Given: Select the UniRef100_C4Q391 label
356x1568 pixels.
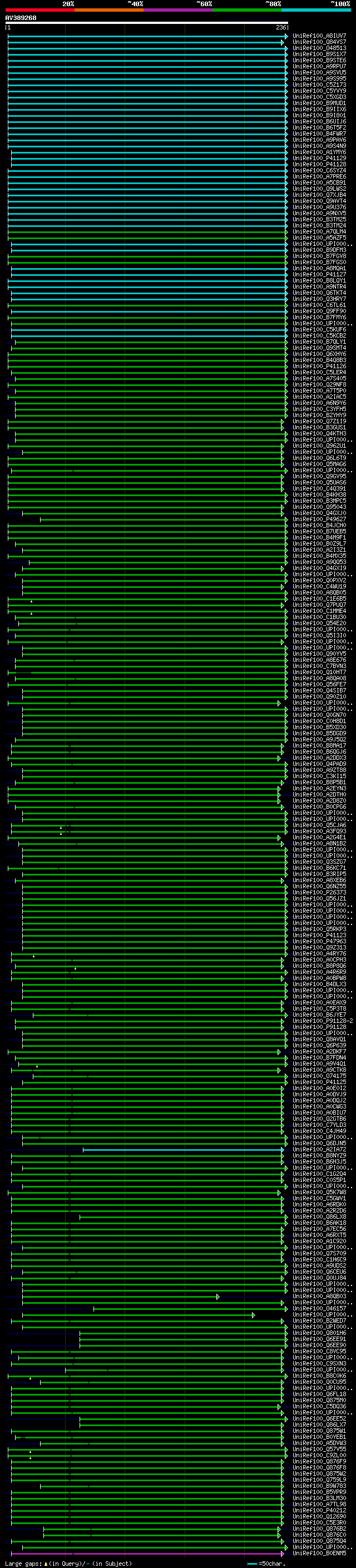Looking at the screenshot, I should 319,489.
